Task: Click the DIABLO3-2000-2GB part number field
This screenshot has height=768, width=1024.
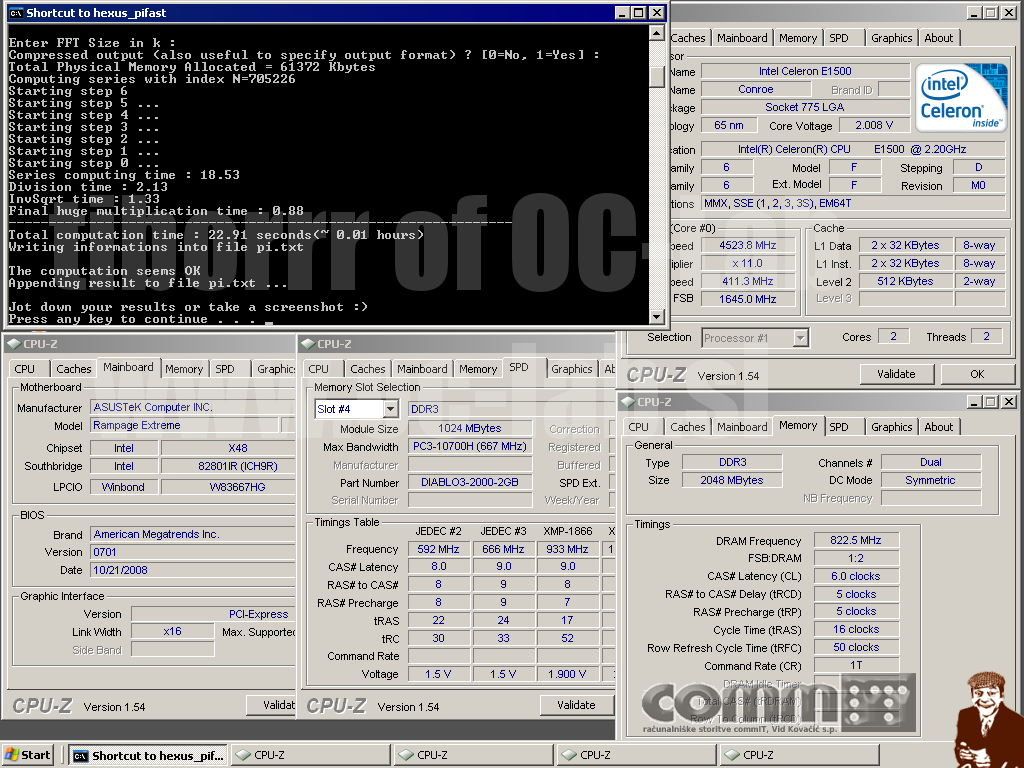Action: point(470,483)
